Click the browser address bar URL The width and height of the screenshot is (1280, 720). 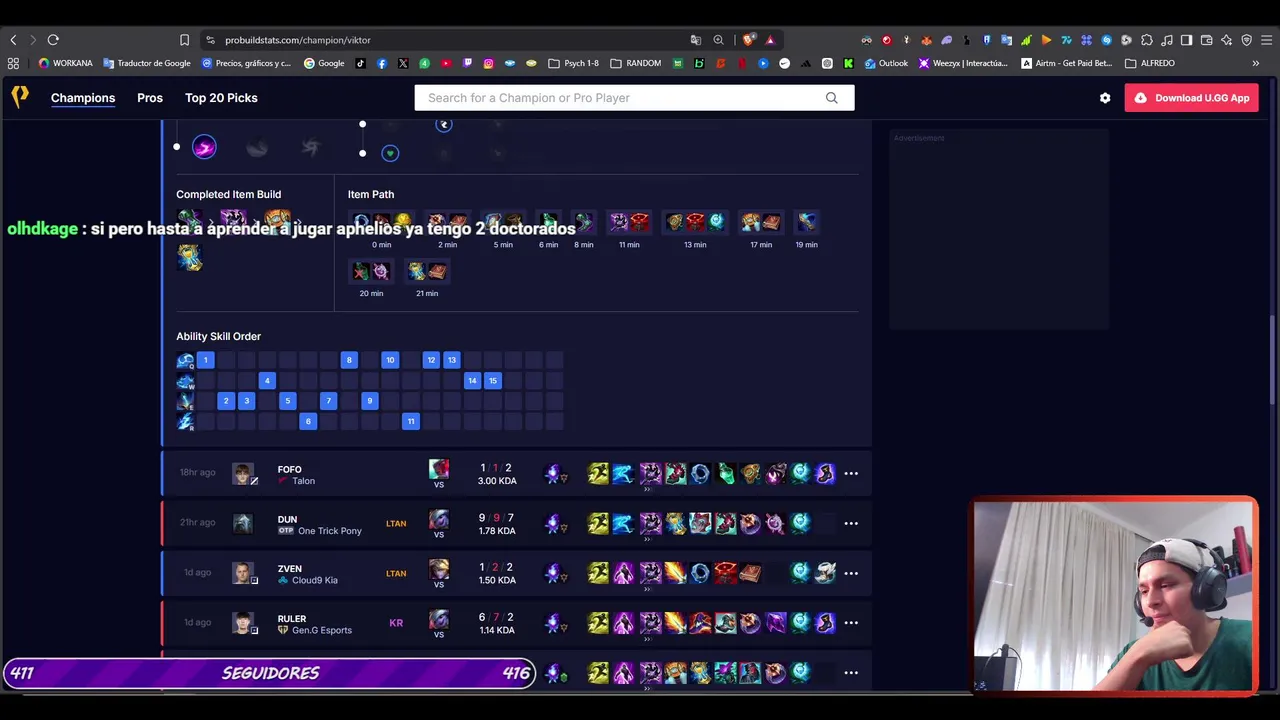(x=298, y=40)
